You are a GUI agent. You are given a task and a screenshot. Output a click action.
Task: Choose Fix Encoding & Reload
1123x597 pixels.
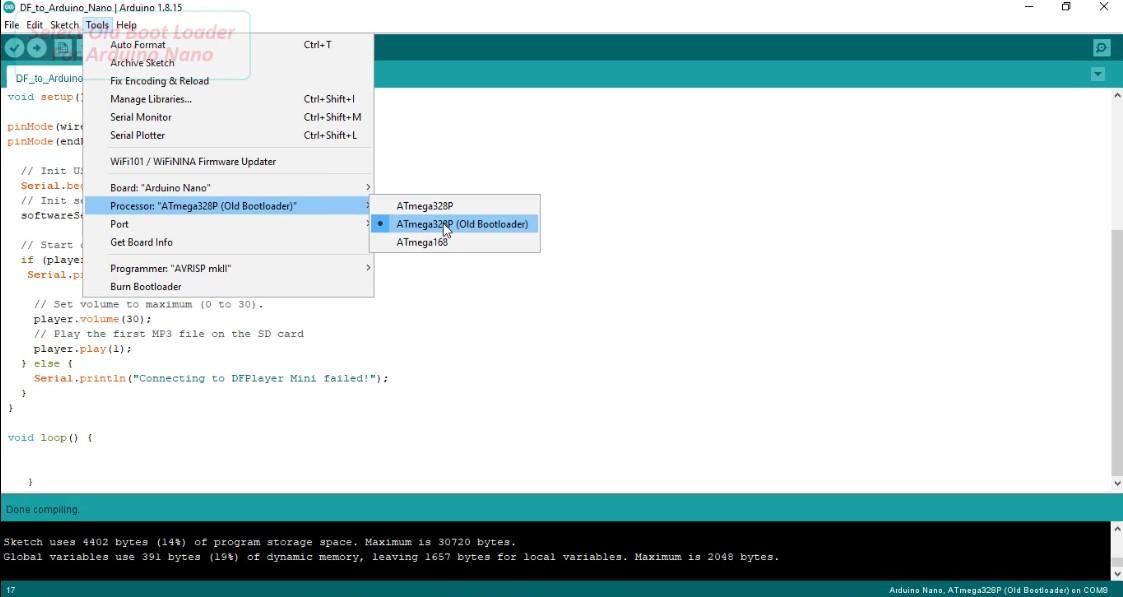tap(228, 81)
